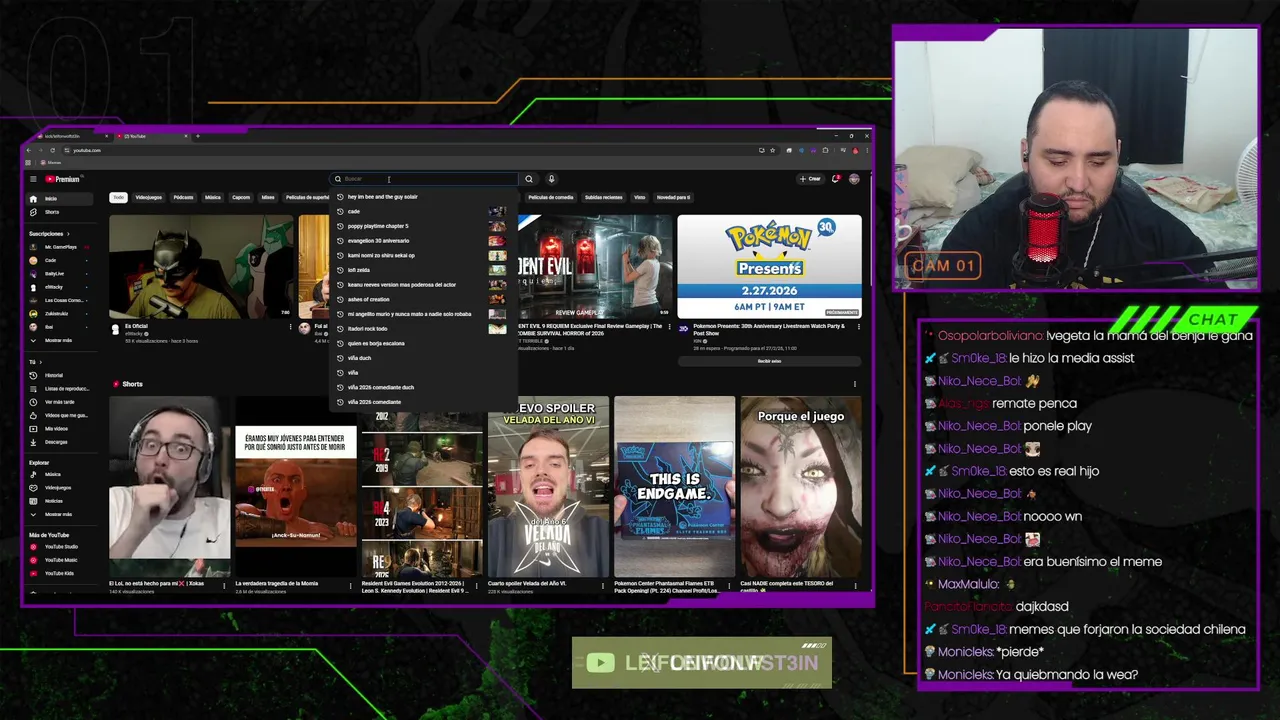Open Ver más tarde in sidebar
The image size is (1280, 720).
tap(60, 402)
